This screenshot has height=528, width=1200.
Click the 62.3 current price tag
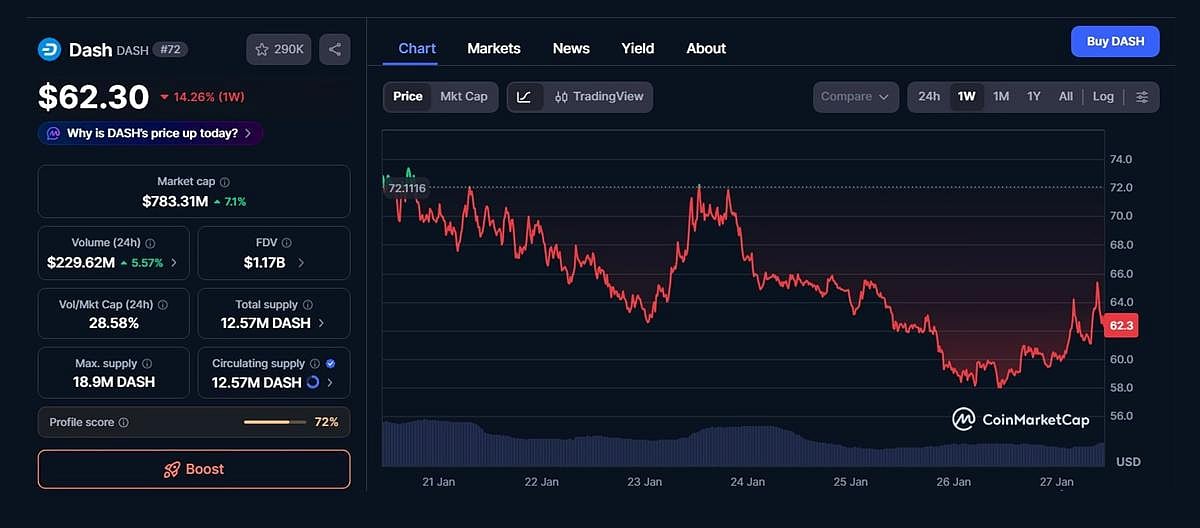(x=1121, y=325)
